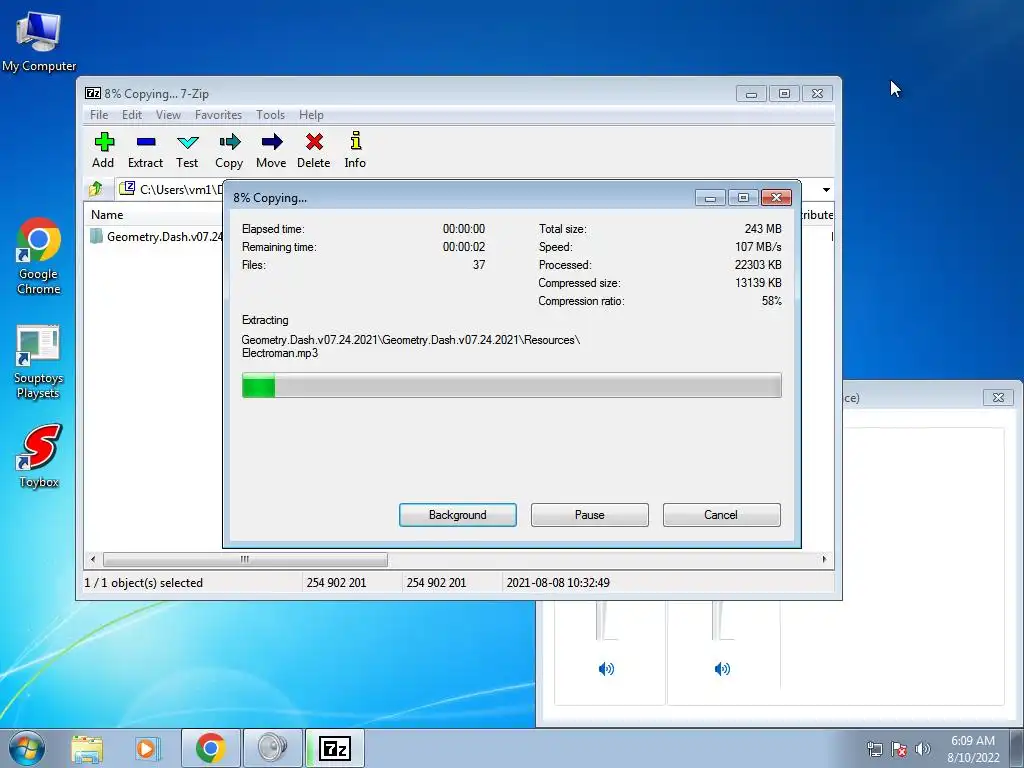Click the Remaining time value 00:00:02

pyautogui.click(x=464, y=247)
